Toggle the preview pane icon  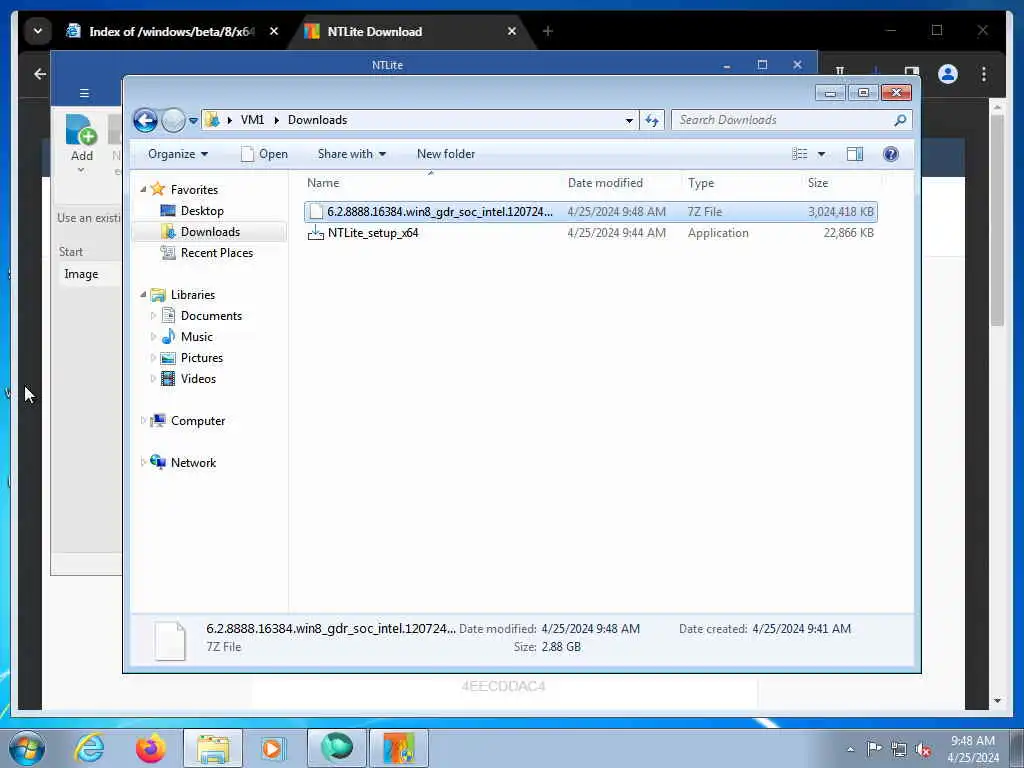[855, 154]
